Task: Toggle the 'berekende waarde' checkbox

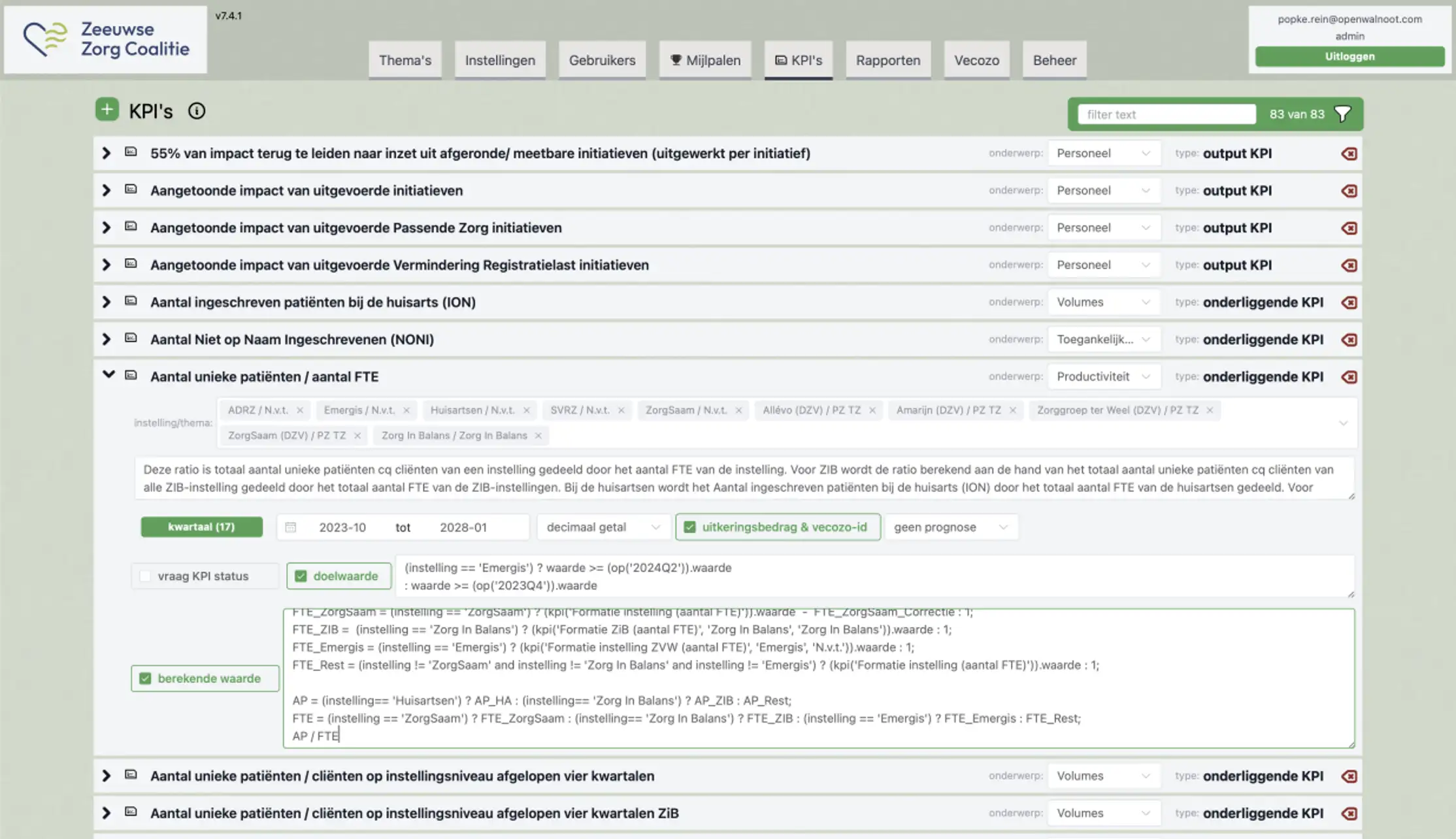Action: (145, 679)
